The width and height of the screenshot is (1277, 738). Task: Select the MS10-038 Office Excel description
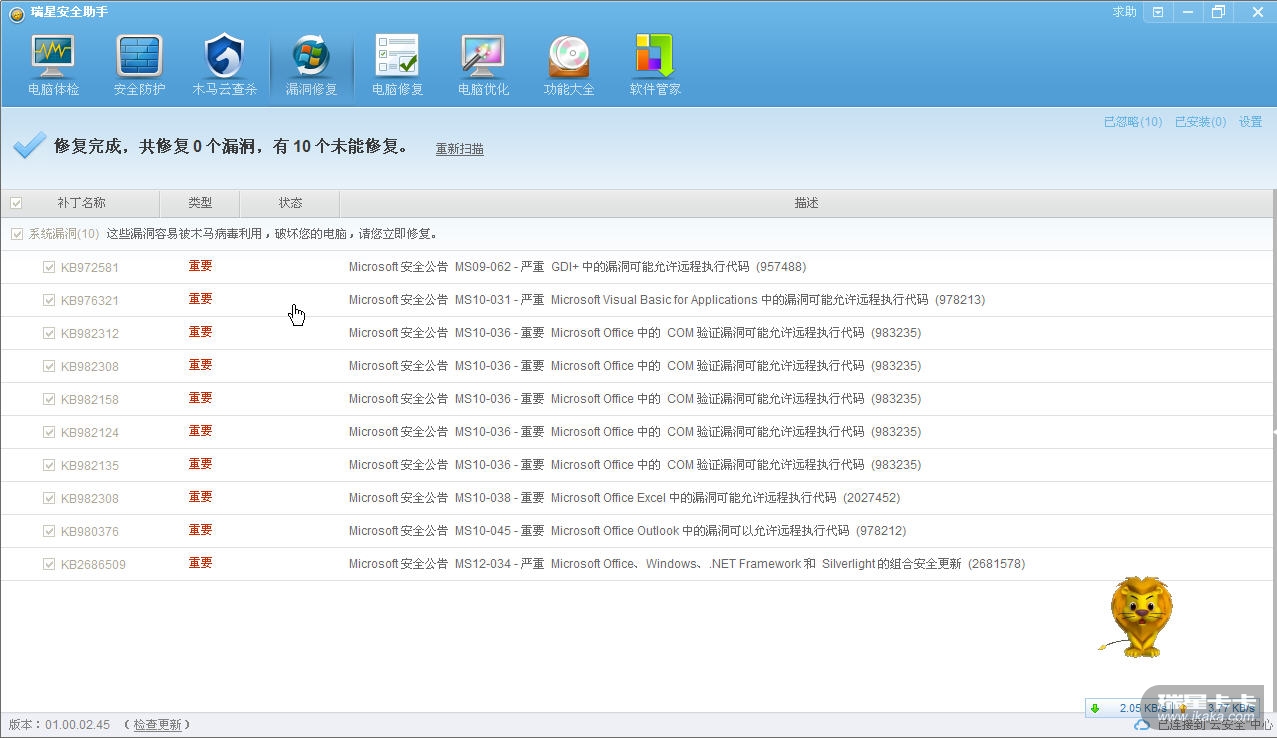(624, 498)
